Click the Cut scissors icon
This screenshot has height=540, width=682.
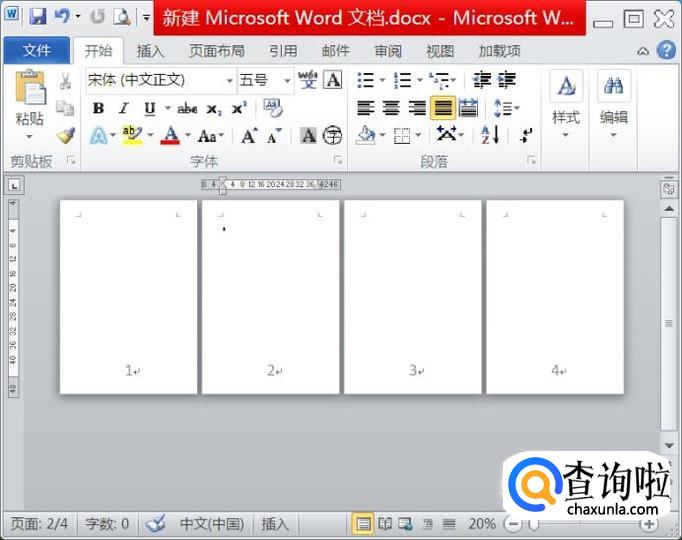tap(65, 82)
